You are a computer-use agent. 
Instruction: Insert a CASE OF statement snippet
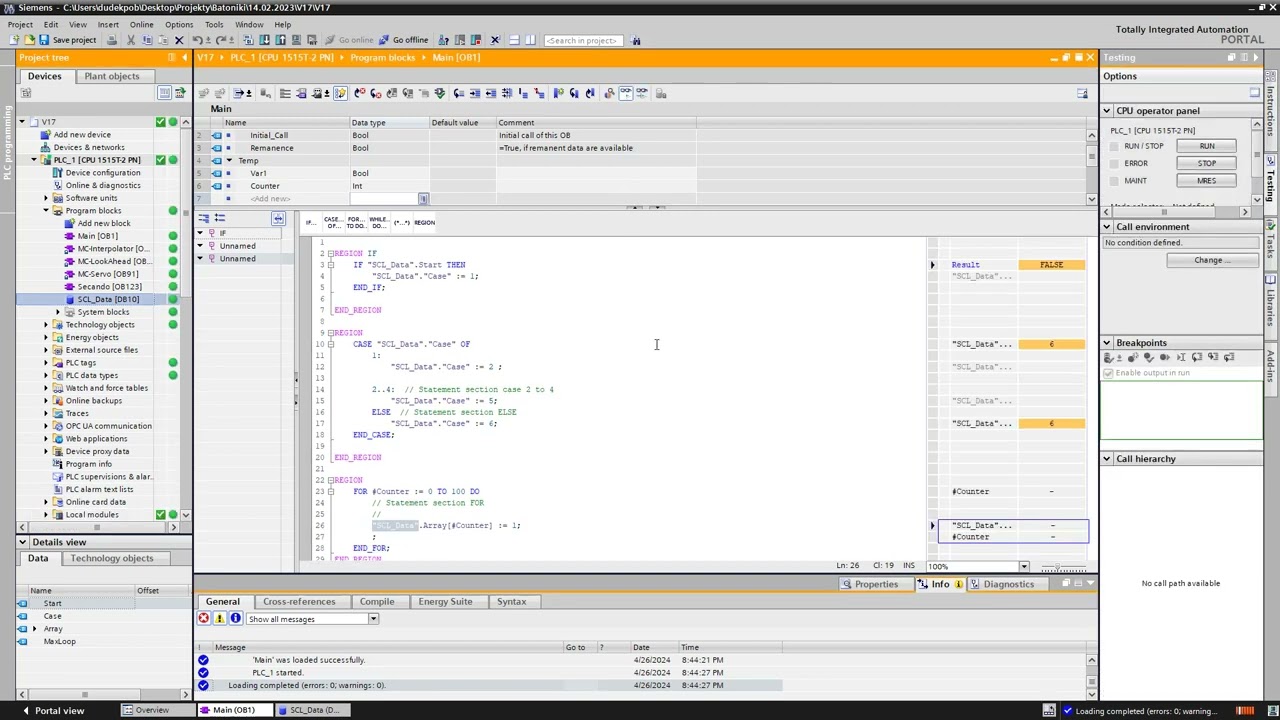pos(332,222)
